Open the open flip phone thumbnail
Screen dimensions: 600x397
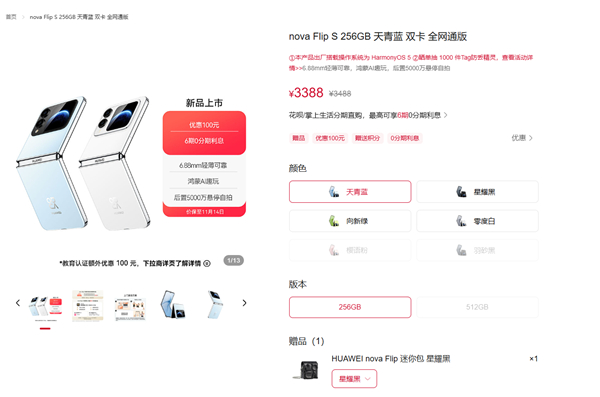[173, 305]
